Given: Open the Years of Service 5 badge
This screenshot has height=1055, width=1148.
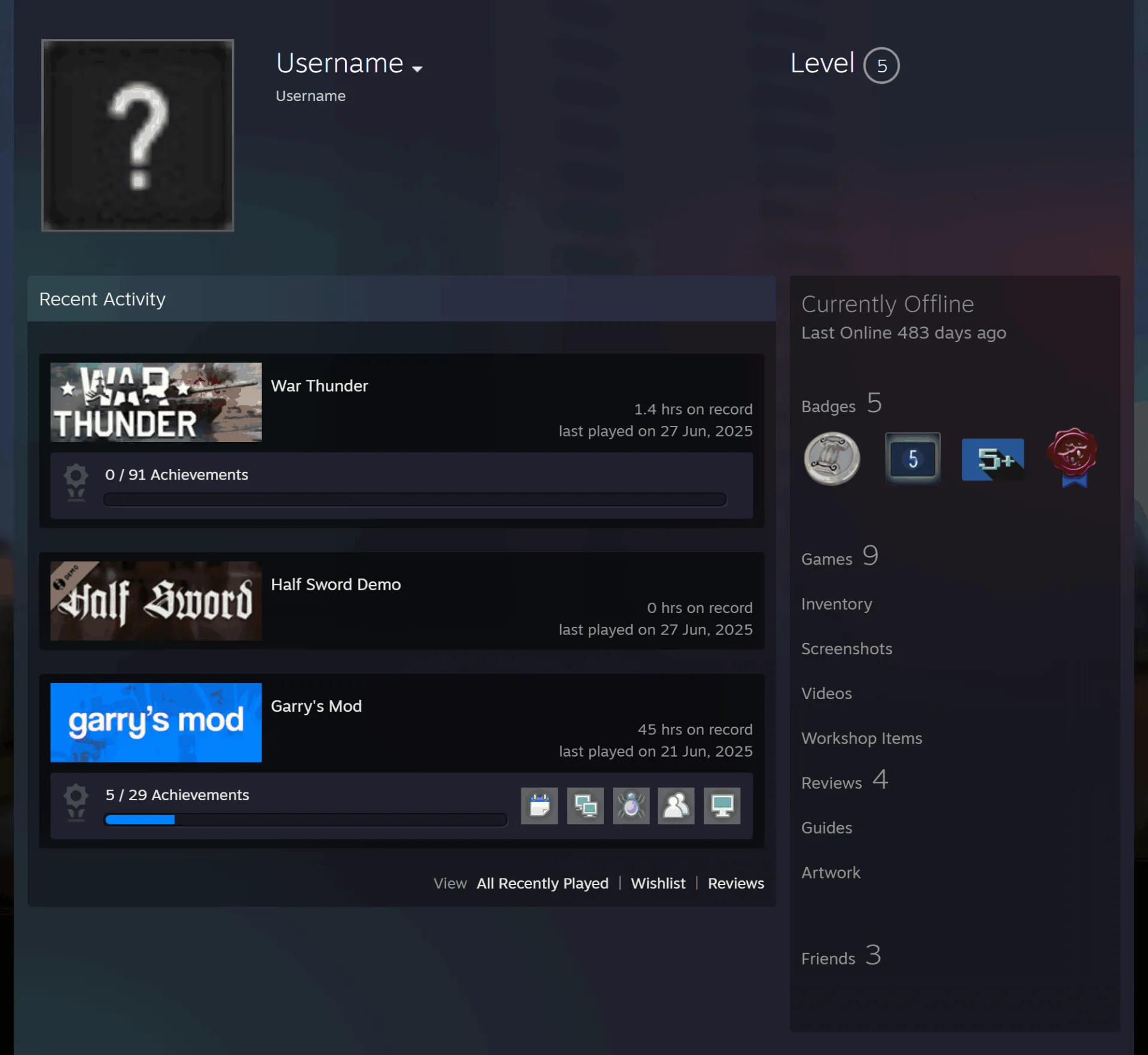Looking at the screenshot, I should pos(912,458).
